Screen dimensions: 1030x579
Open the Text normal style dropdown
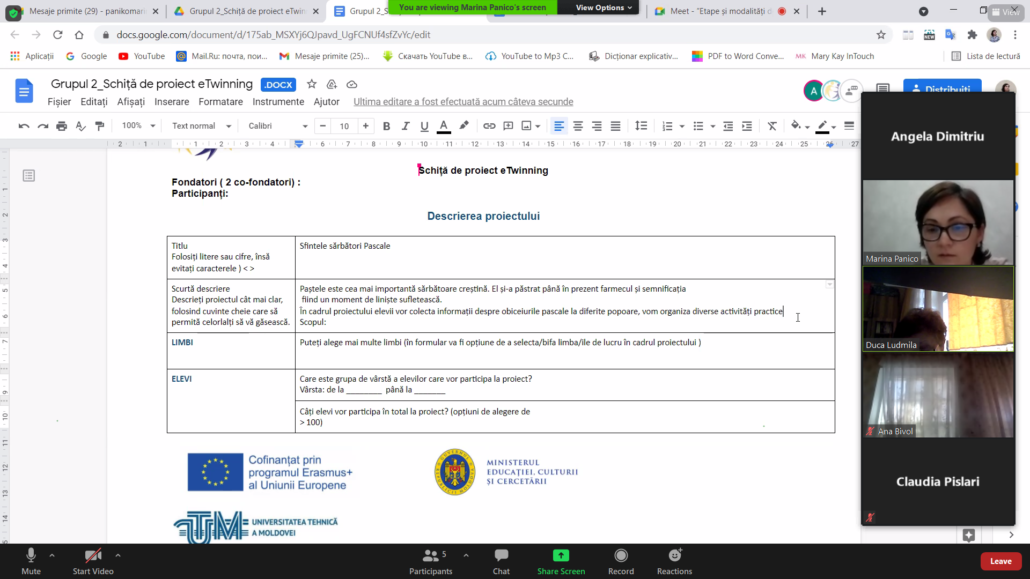pyautogui.click(x=201, y=126)
